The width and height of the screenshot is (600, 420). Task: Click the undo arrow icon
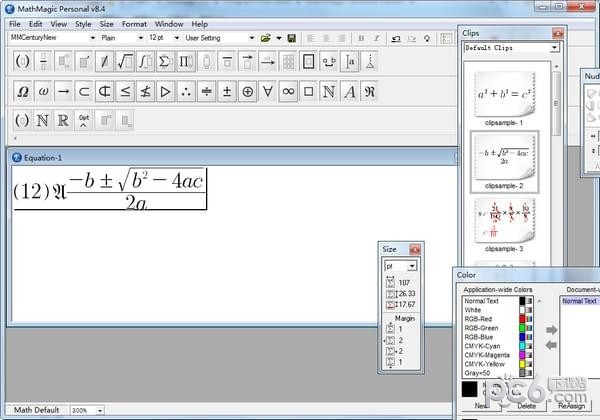tap(396, 38)
